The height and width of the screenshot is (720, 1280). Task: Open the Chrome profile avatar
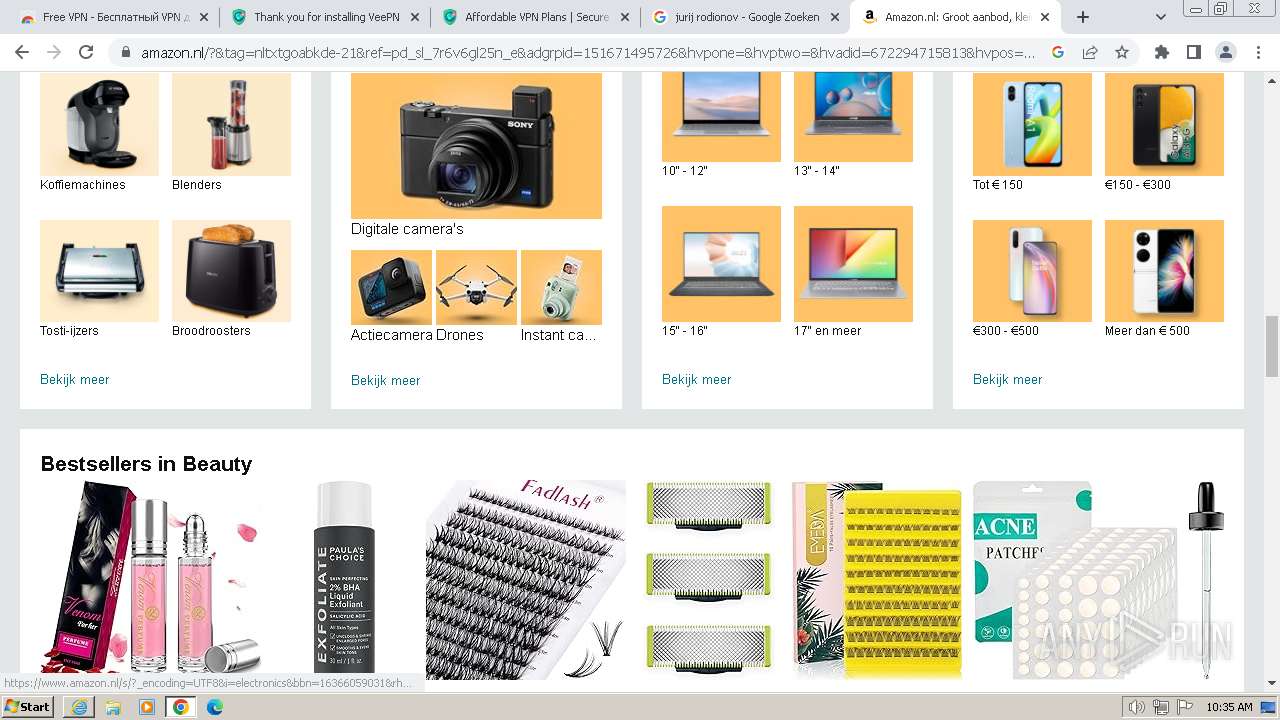coord(1226,53)
